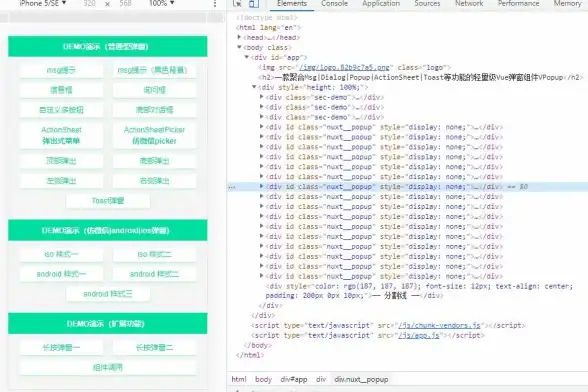Open the /js/app.js script link
Image resolution: width=588 pixels, height=392 pixels.
(419, 335)
